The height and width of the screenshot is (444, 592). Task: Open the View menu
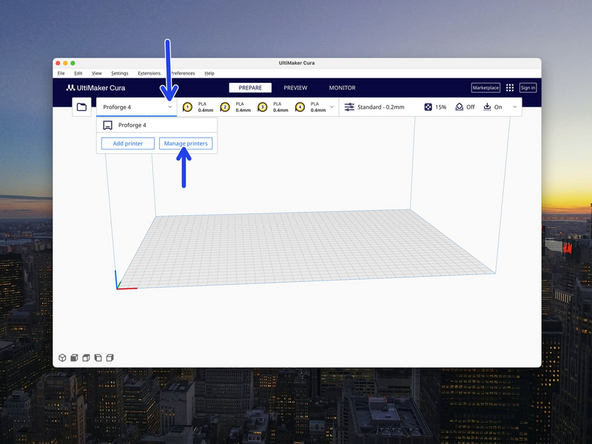pos(97,73)
